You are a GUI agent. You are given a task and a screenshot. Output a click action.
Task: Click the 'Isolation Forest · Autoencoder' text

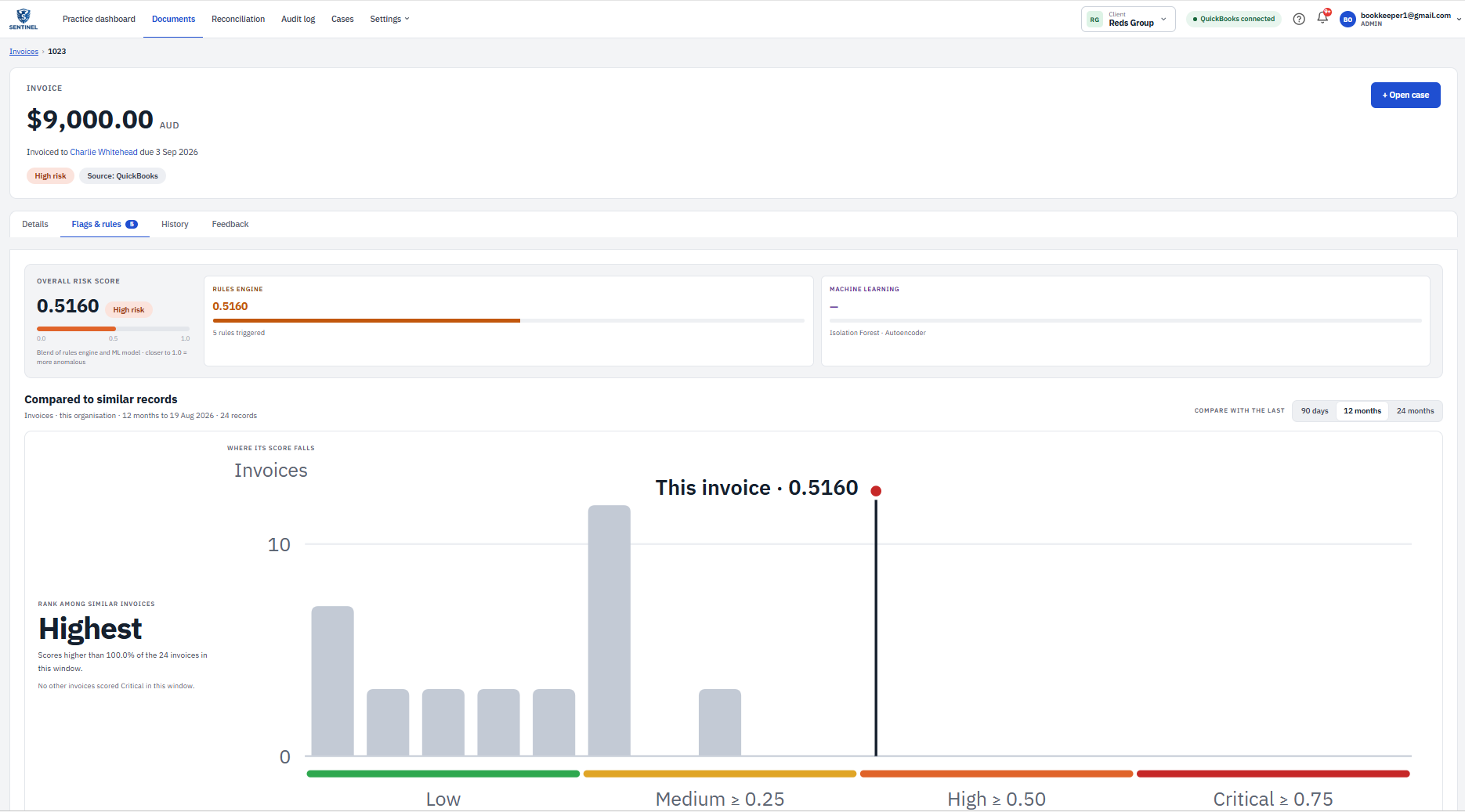click(877, 333)
